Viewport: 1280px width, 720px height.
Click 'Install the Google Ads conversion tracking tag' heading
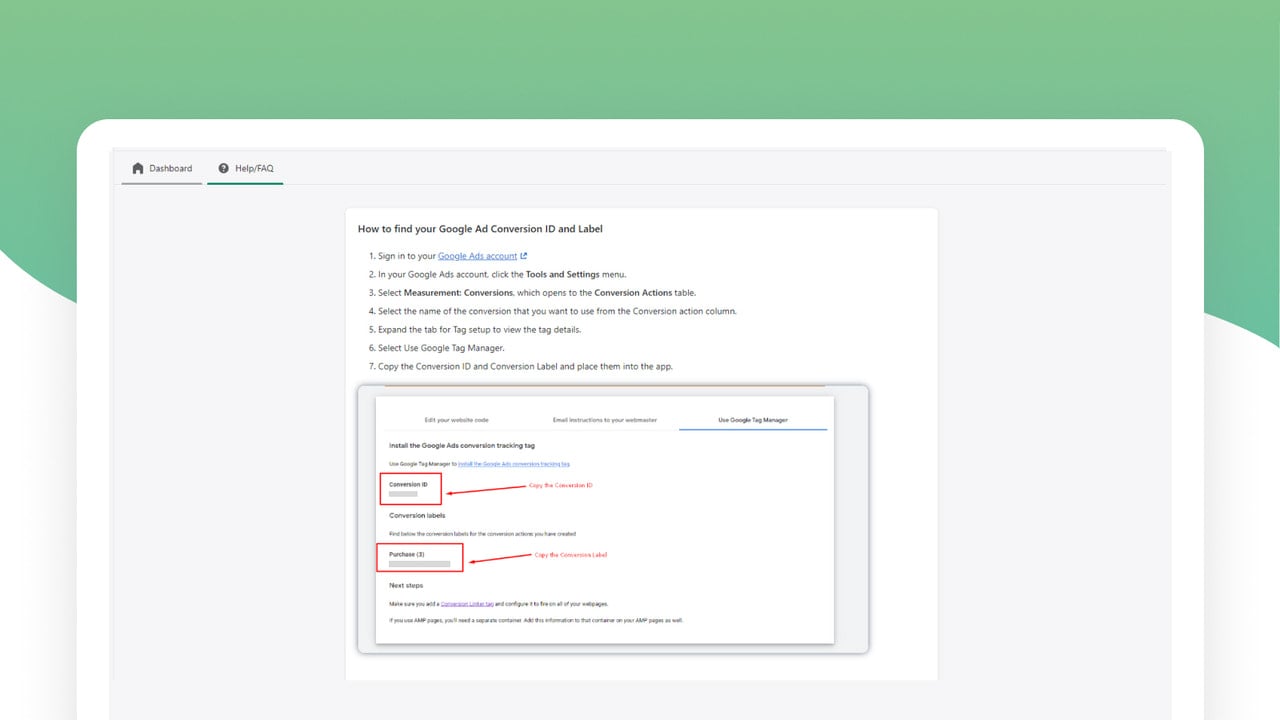(462, 445)
